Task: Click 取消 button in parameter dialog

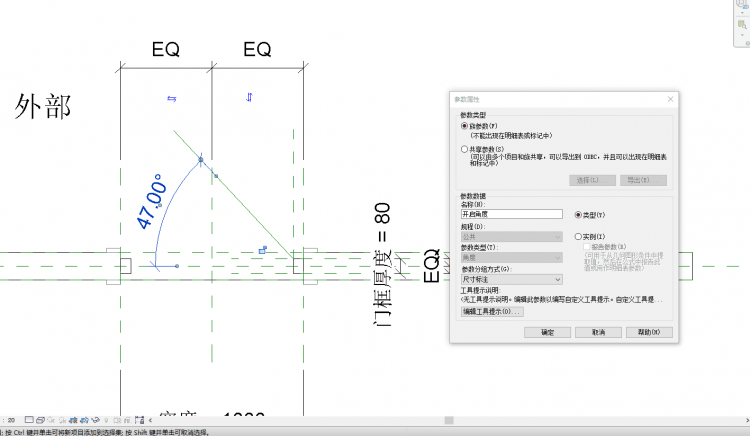Action: coord(598,332)
